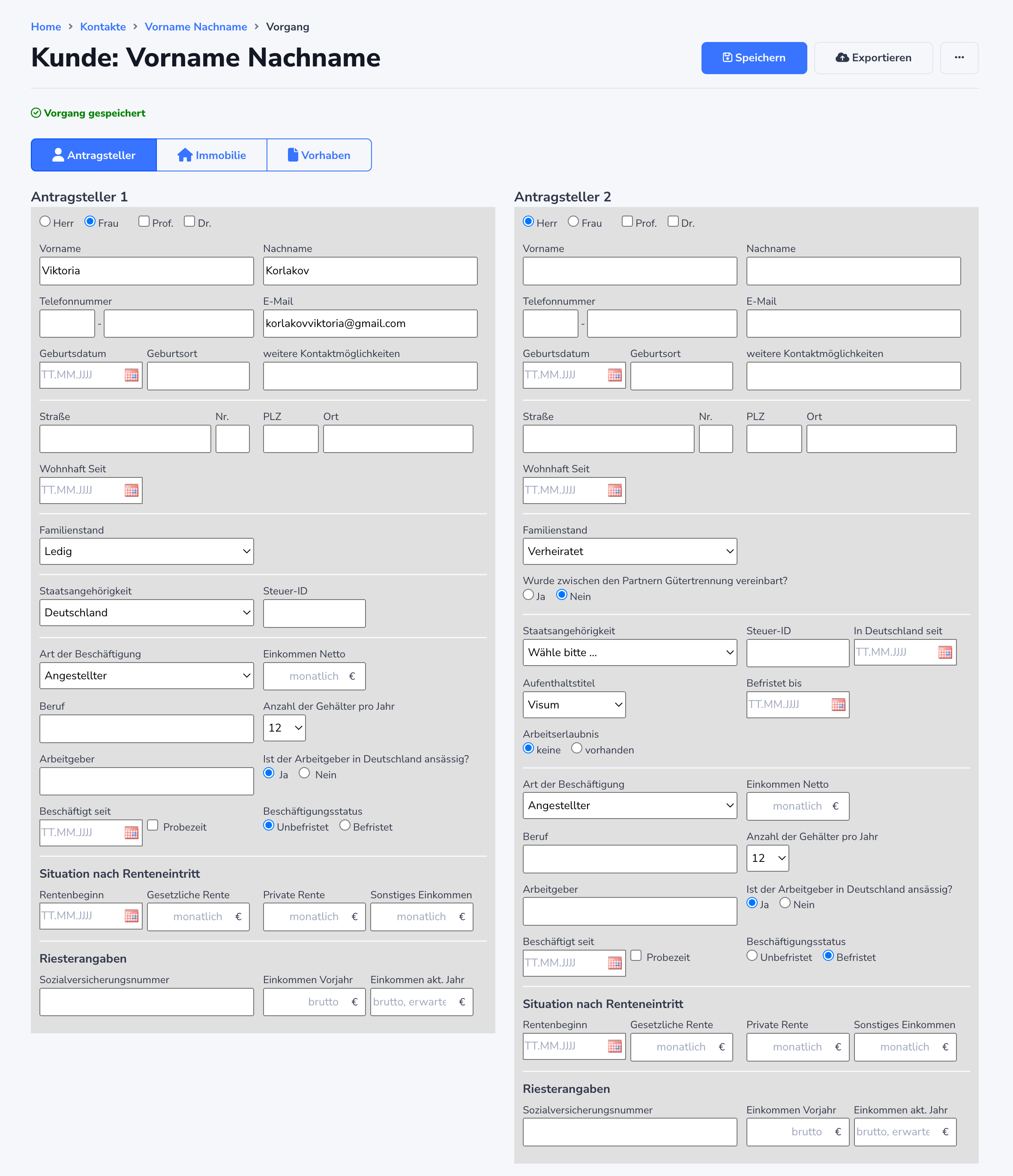Open Befristet bis calendar picker
The width and height of the screenshot is (1013, 1176).
point(838,705)
